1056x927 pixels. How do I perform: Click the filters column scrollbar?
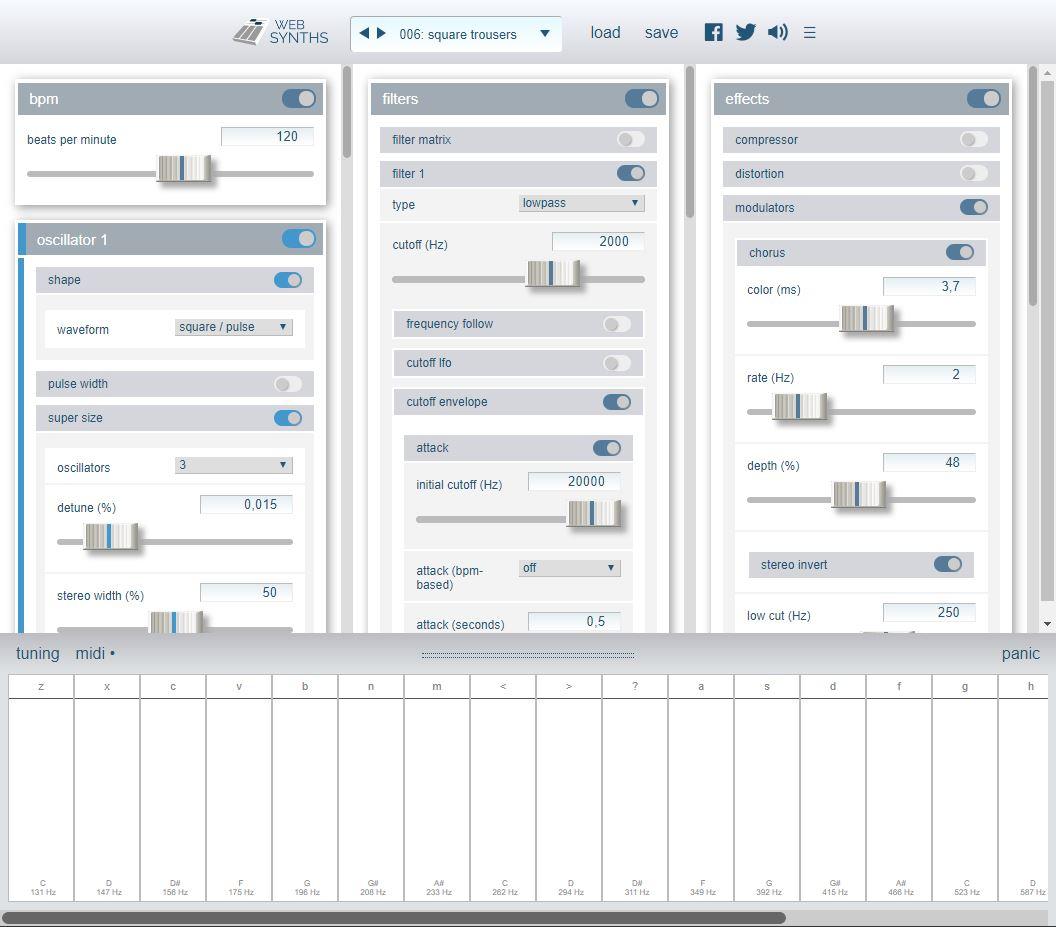(690, 141)
